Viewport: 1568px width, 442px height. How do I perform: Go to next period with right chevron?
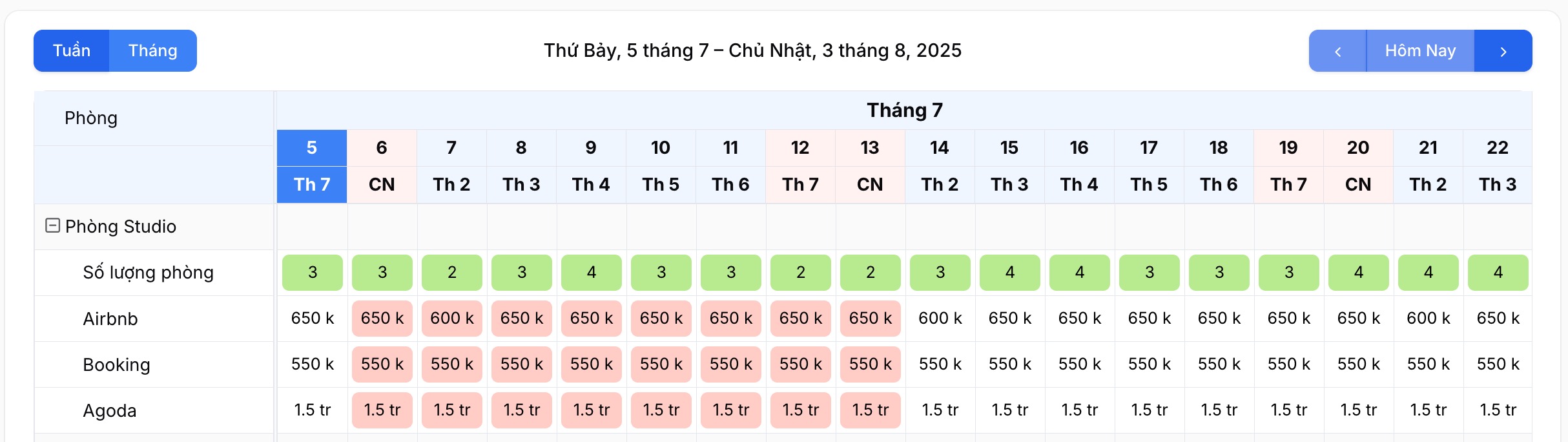pyautogui.click(x=1503, y=51)
